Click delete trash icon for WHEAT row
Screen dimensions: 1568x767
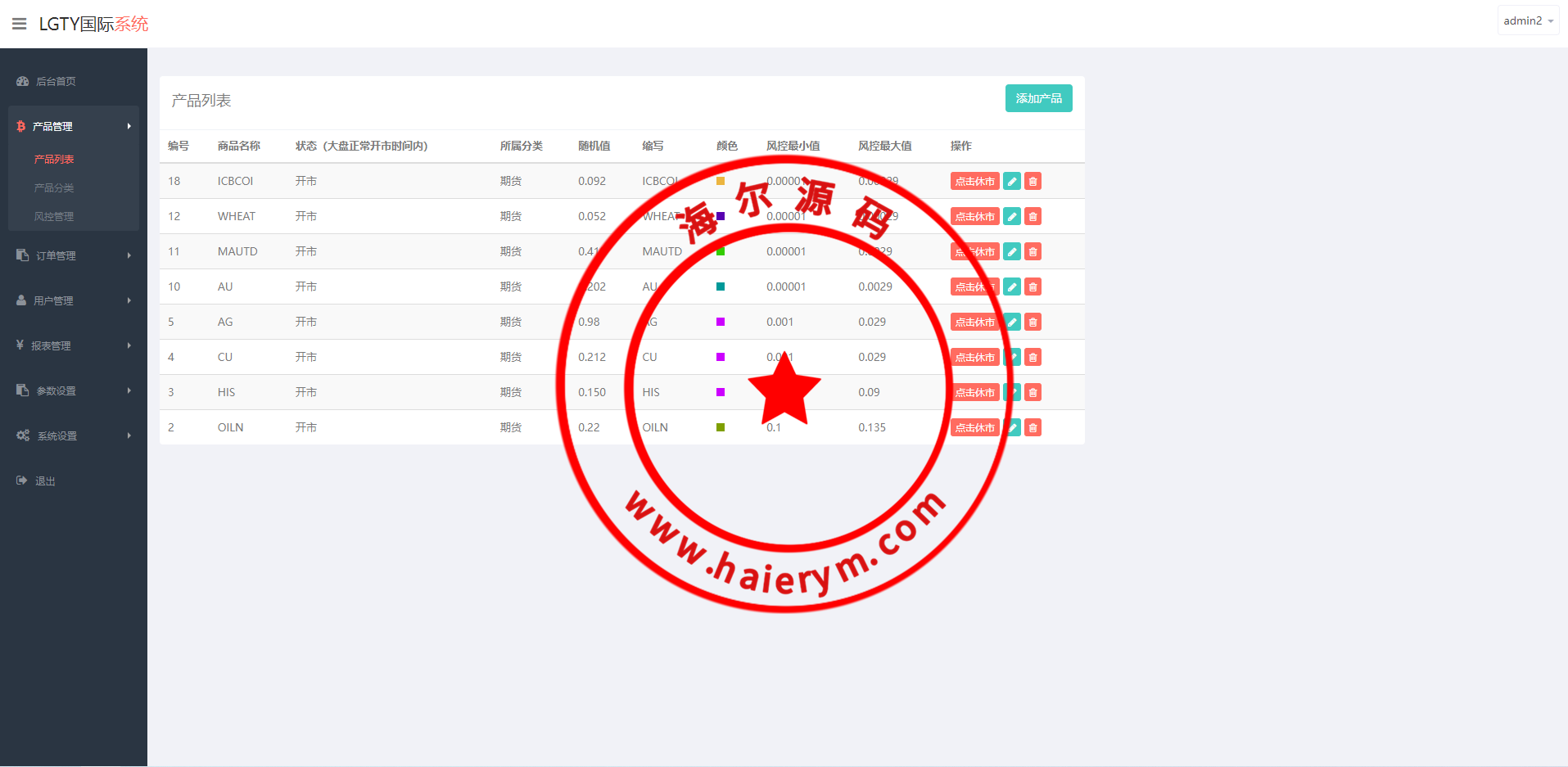click(x=1033, y=217)
